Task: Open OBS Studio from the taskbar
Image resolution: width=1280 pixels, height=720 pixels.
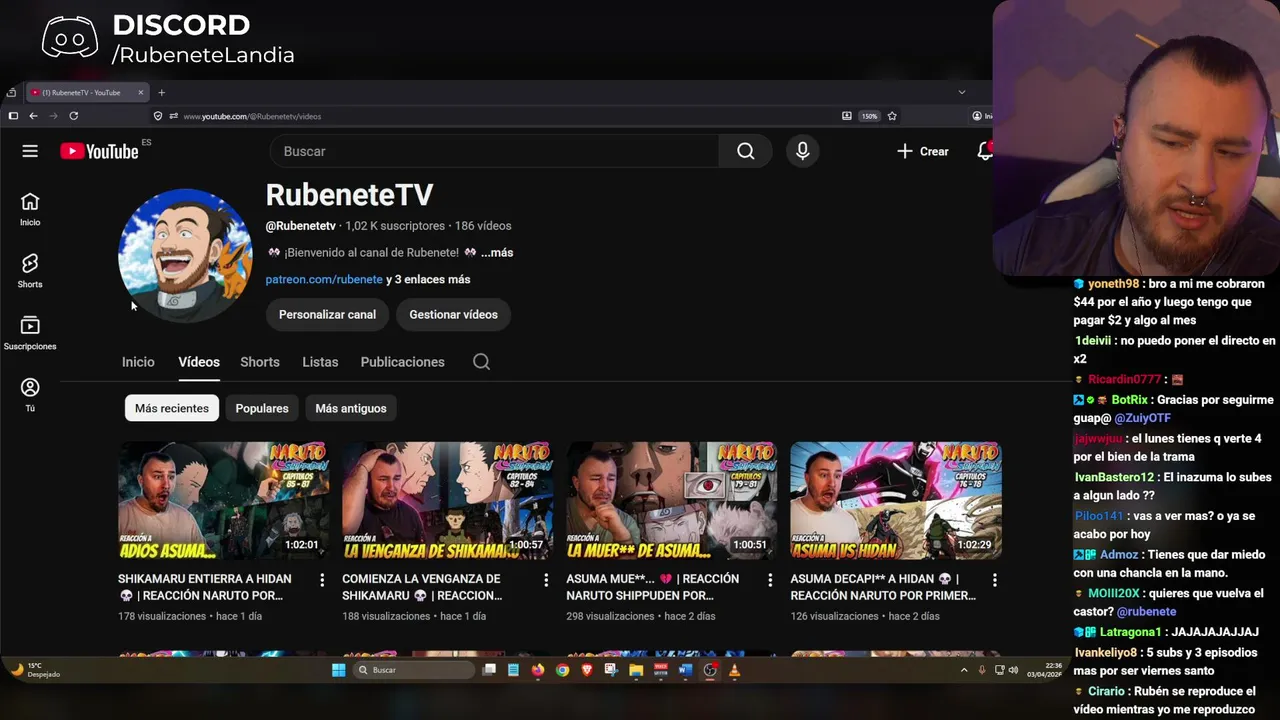Action: [710, 670]
